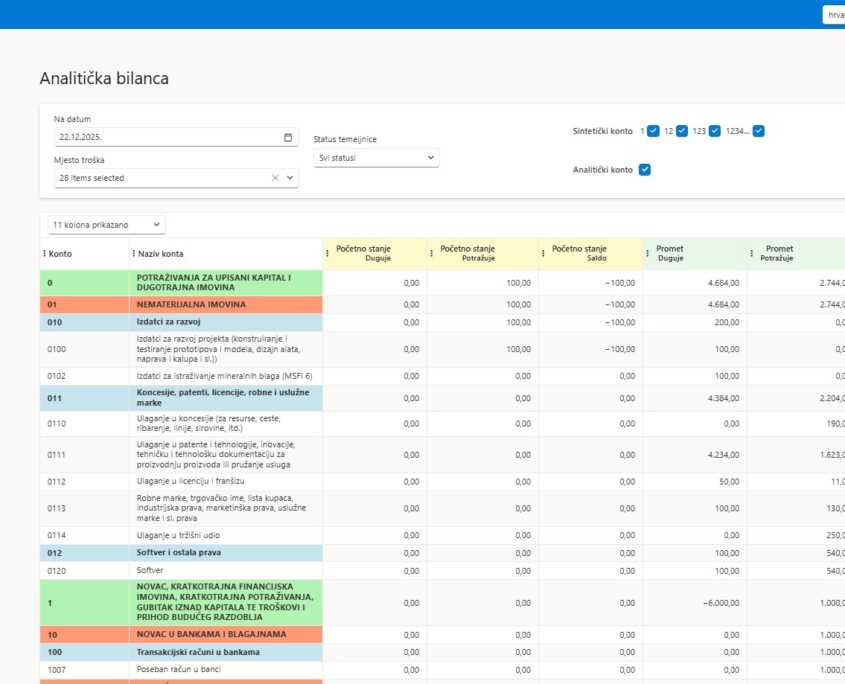This screenshot has width=845, height=684.
Task: Open the calendar picker for Na datum
Action: [288, 137]
